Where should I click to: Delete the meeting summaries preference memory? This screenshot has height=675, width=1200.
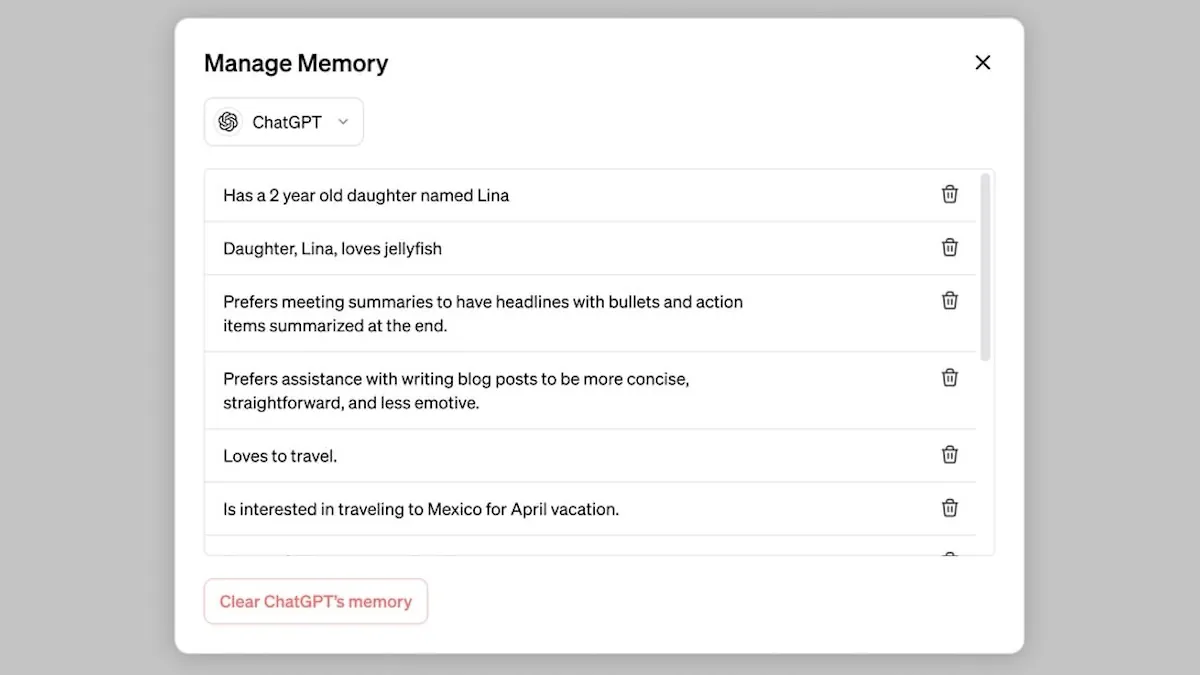click(949, 300)
